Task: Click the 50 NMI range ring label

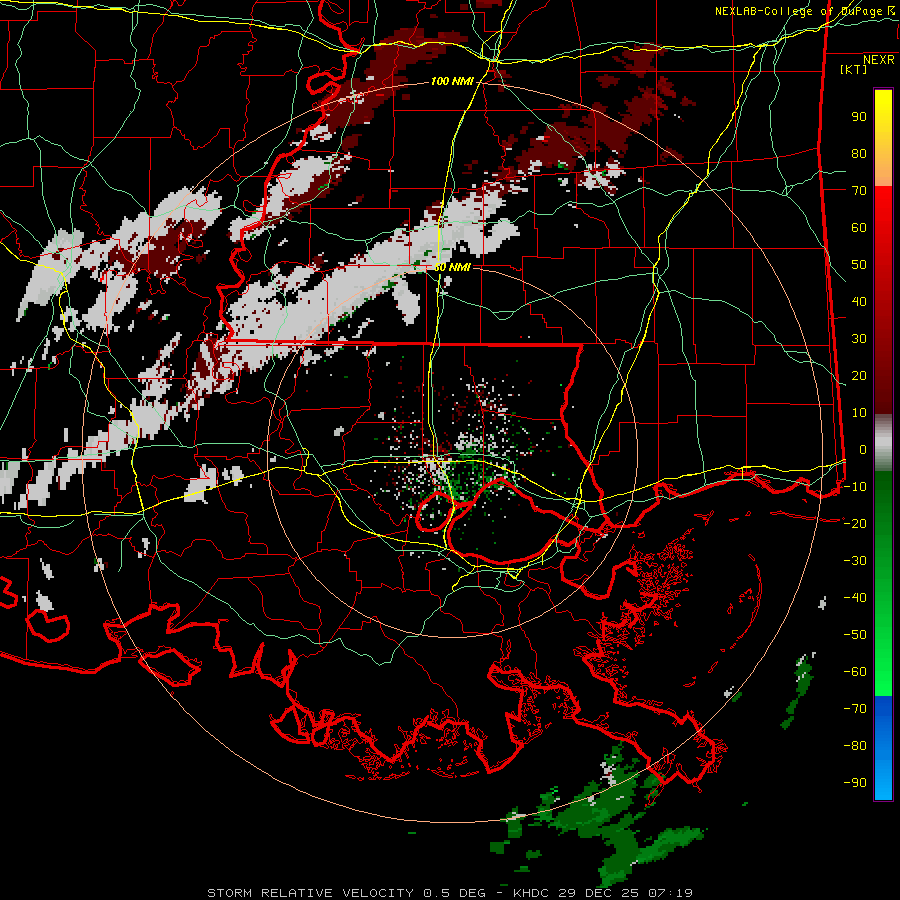Action: 452,267
